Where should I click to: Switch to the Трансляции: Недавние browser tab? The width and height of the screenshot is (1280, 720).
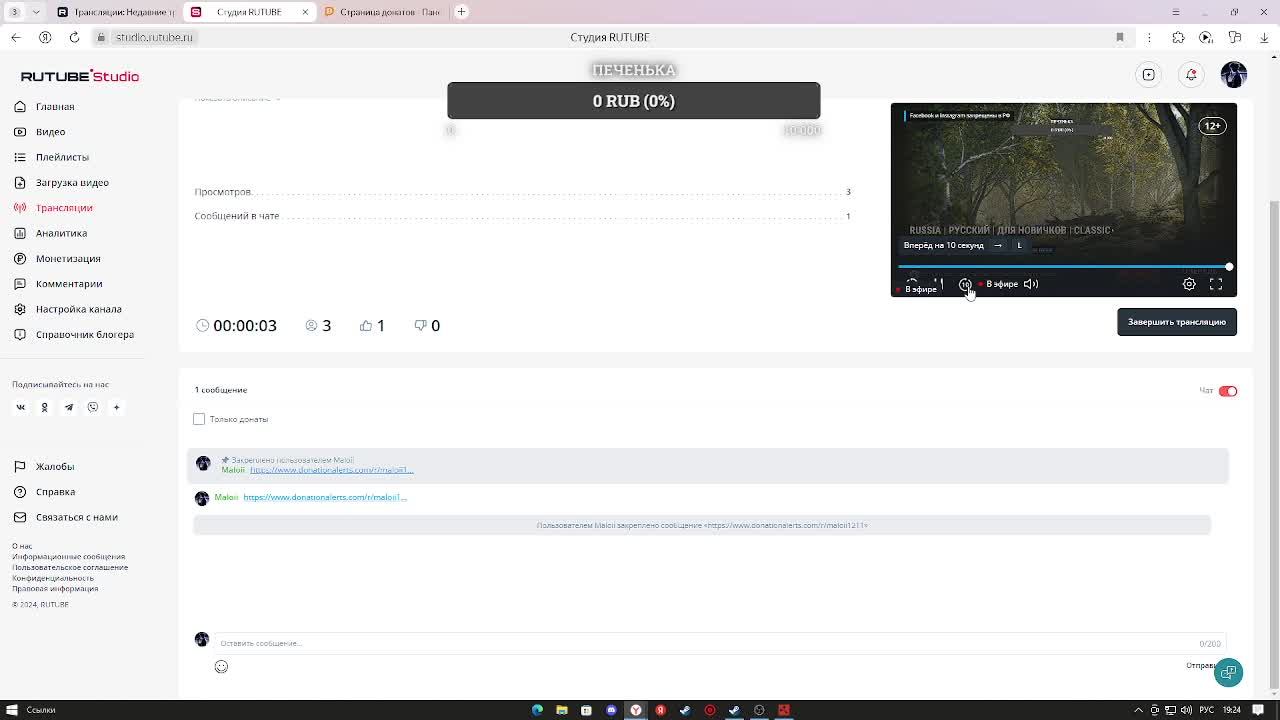115,12
